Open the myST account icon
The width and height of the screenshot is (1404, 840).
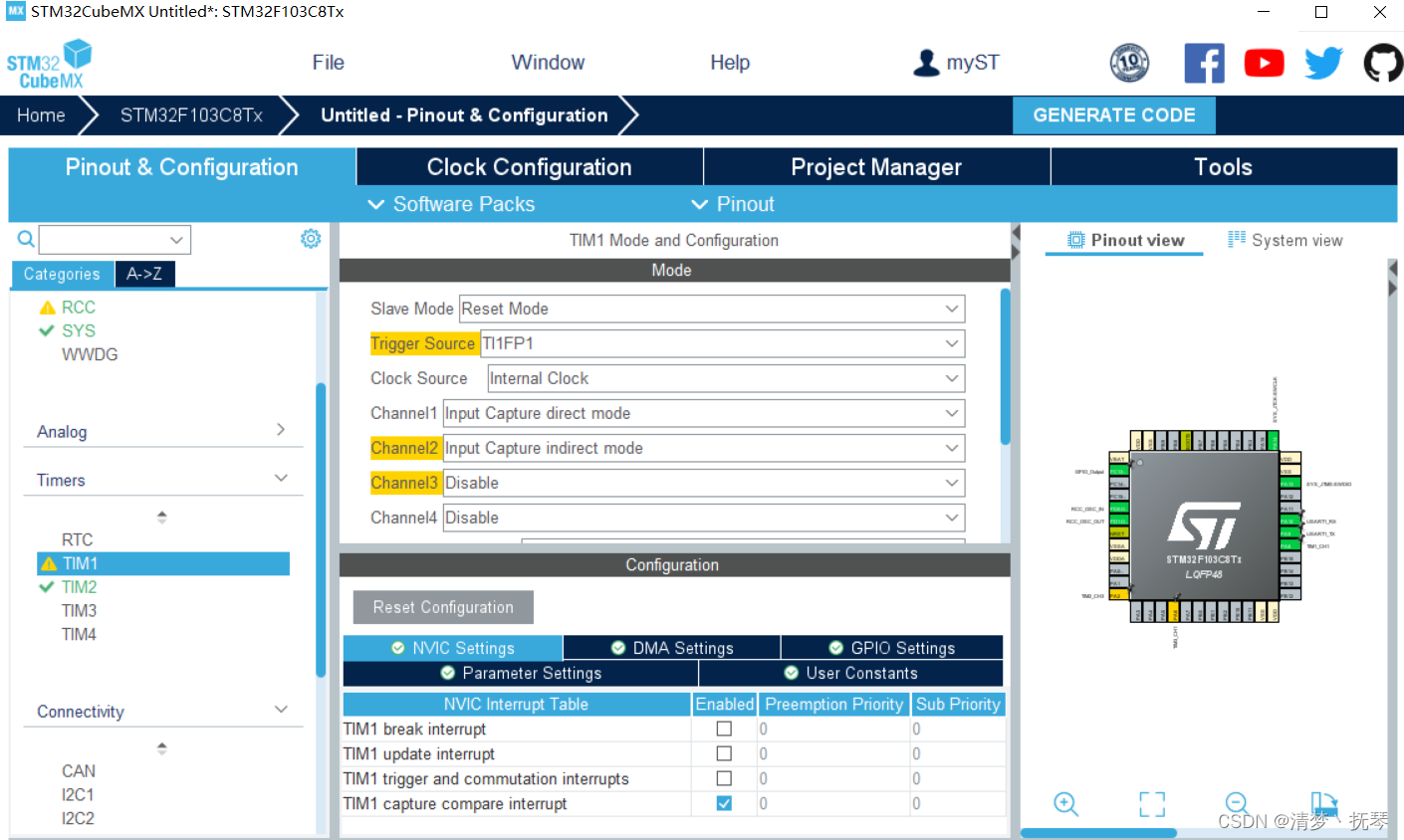click(x=926, y=63)
